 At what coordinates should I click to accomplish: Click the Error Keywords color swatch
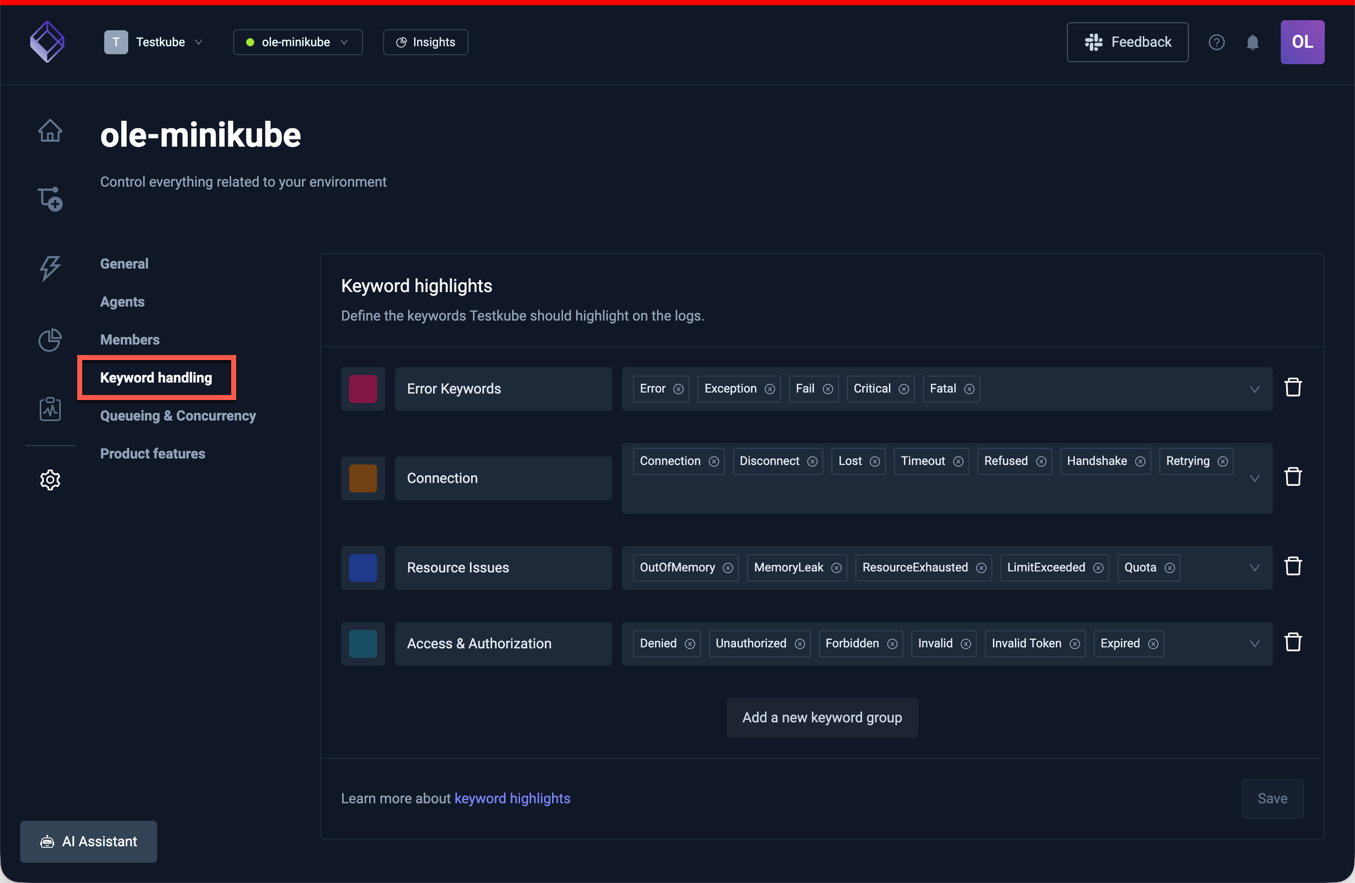click(362, 388)
